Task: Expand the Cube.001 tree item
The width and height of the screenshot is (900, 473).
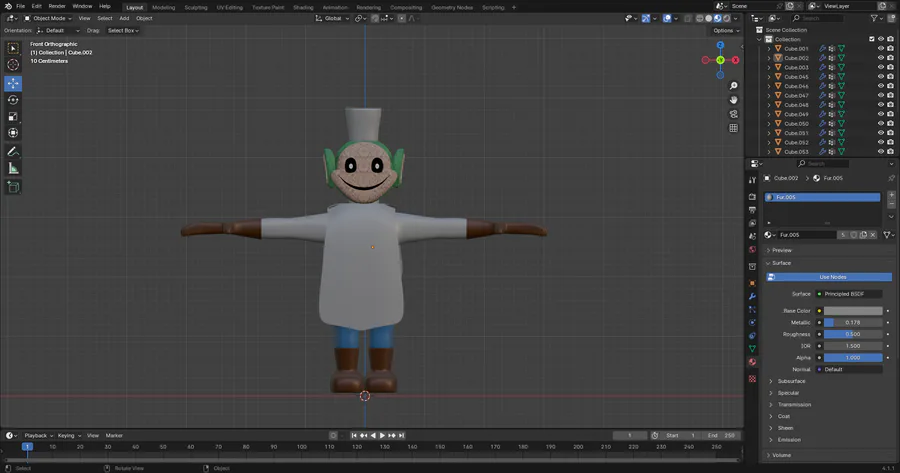Action: pos(769,49)
